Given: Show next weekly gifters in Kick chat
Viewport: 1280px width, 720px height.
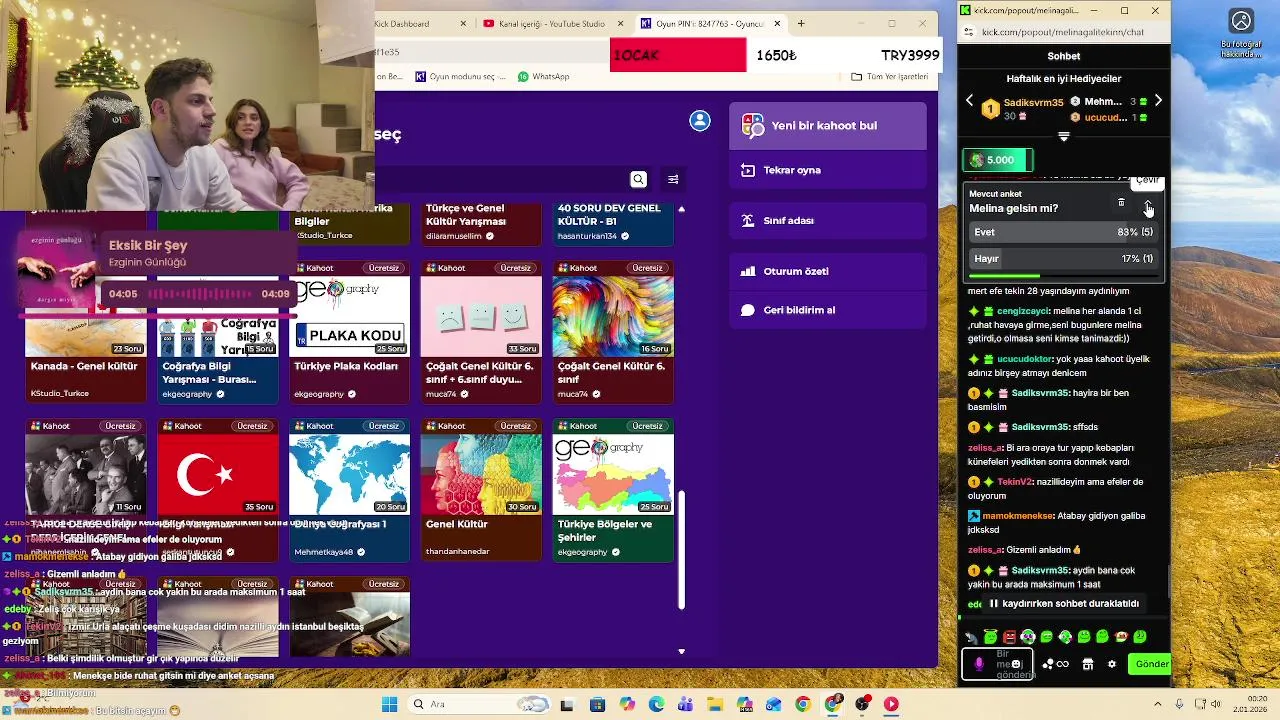Looking at the screenshot, I should coord(1158,101).
